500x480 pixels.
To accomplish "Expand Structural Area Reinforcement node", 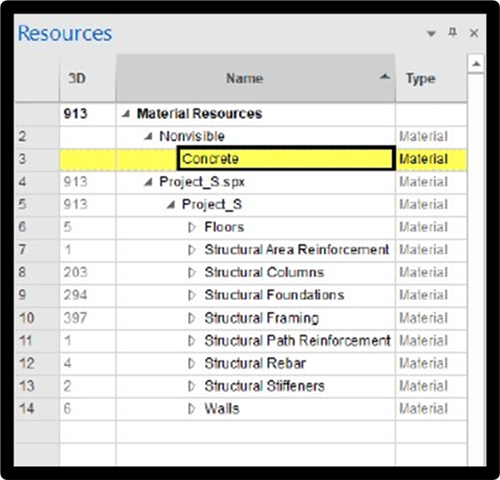I will 192,250.
